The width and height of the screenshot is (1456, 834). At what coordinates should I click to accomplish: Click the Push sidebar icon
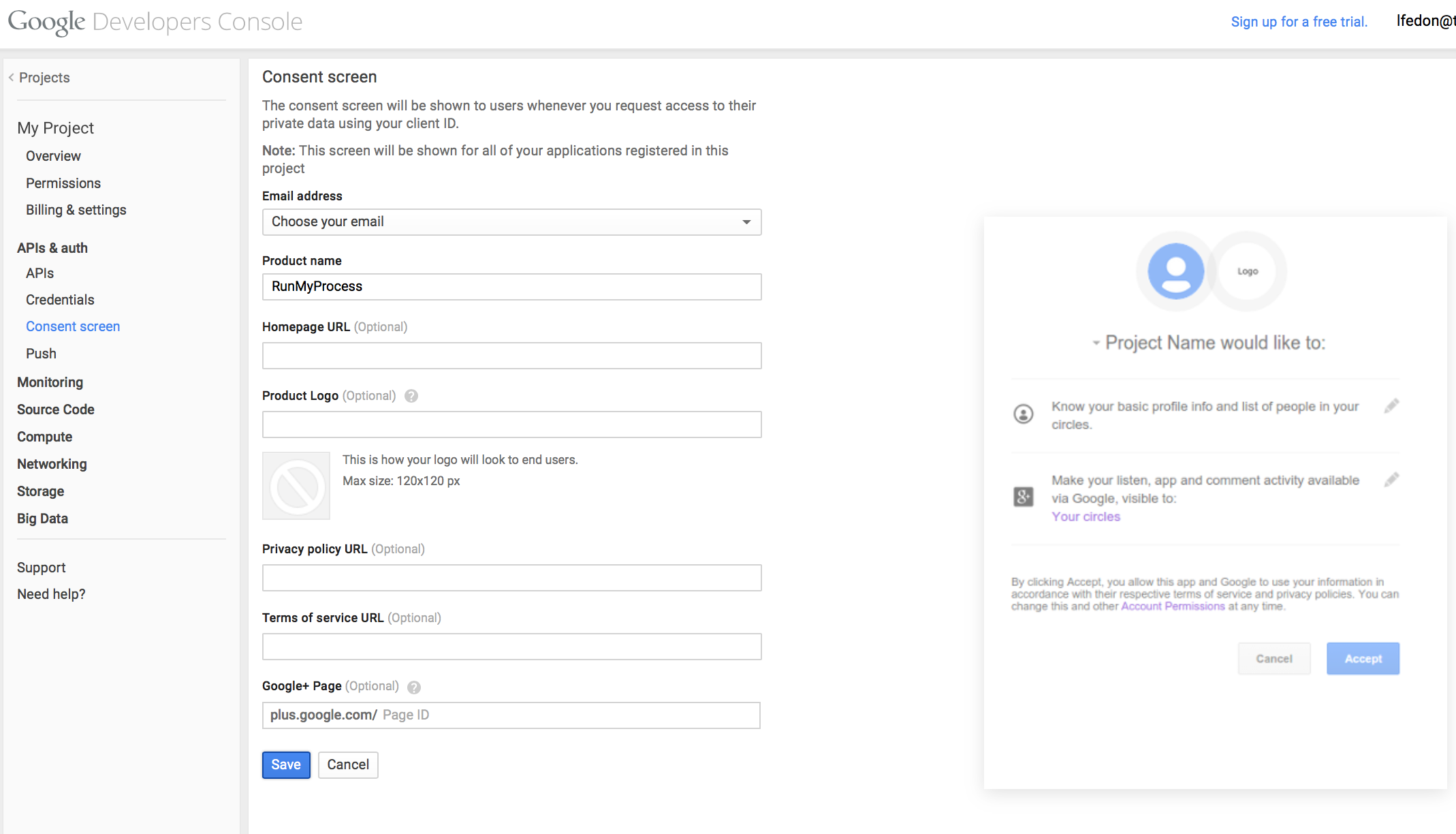(x=40, y=353)
